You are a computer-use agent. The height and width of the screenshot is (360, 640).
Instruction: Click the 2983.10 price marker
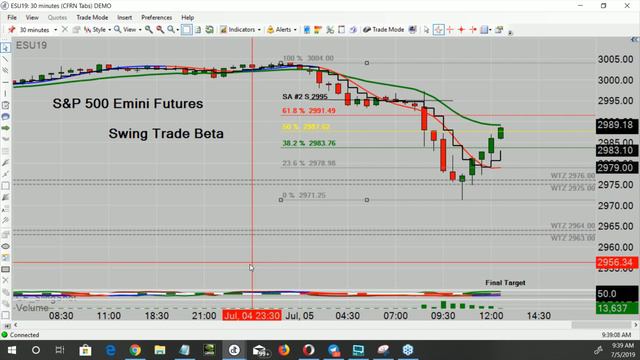coord(617,151)
